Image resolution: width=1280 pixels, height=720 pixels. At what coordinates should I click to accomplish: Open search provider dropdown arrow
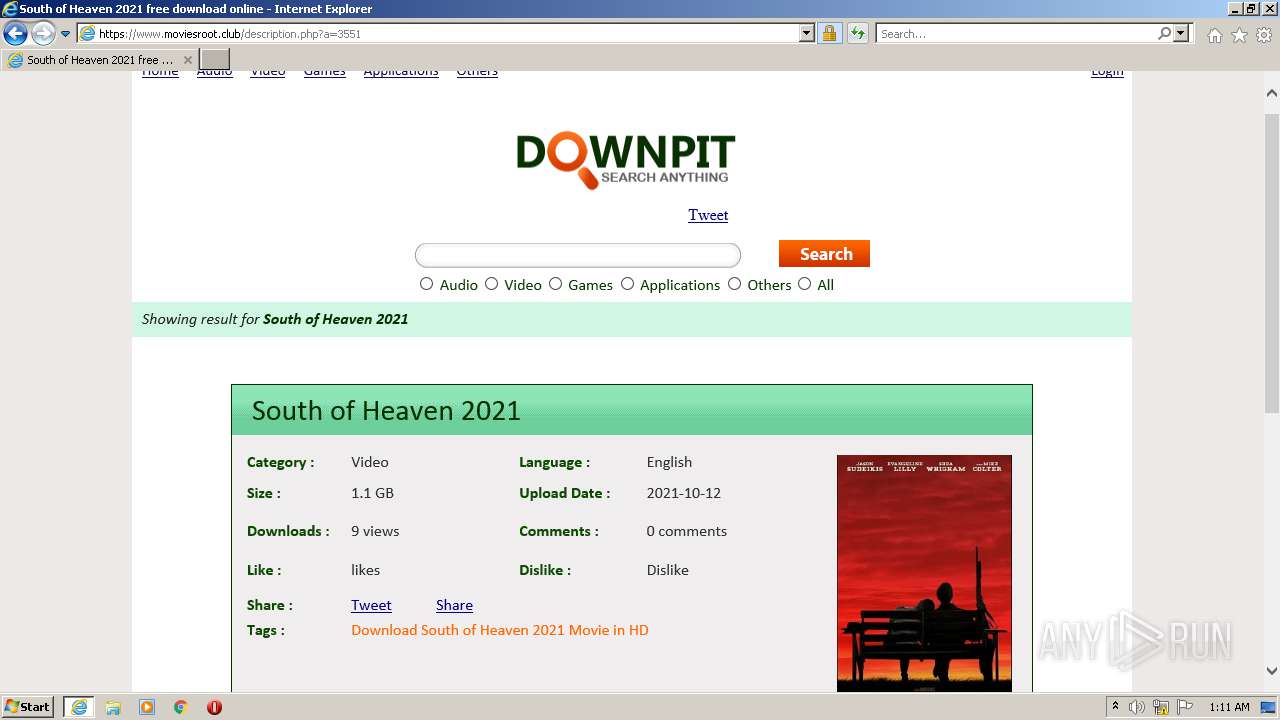1181,33
